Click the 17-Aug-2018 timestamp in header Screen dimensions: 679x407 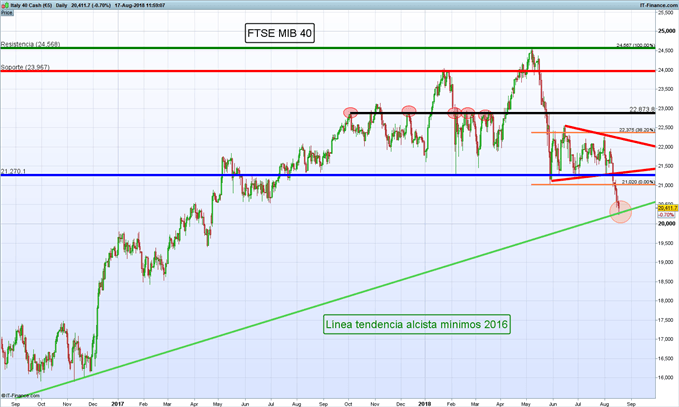140,6
